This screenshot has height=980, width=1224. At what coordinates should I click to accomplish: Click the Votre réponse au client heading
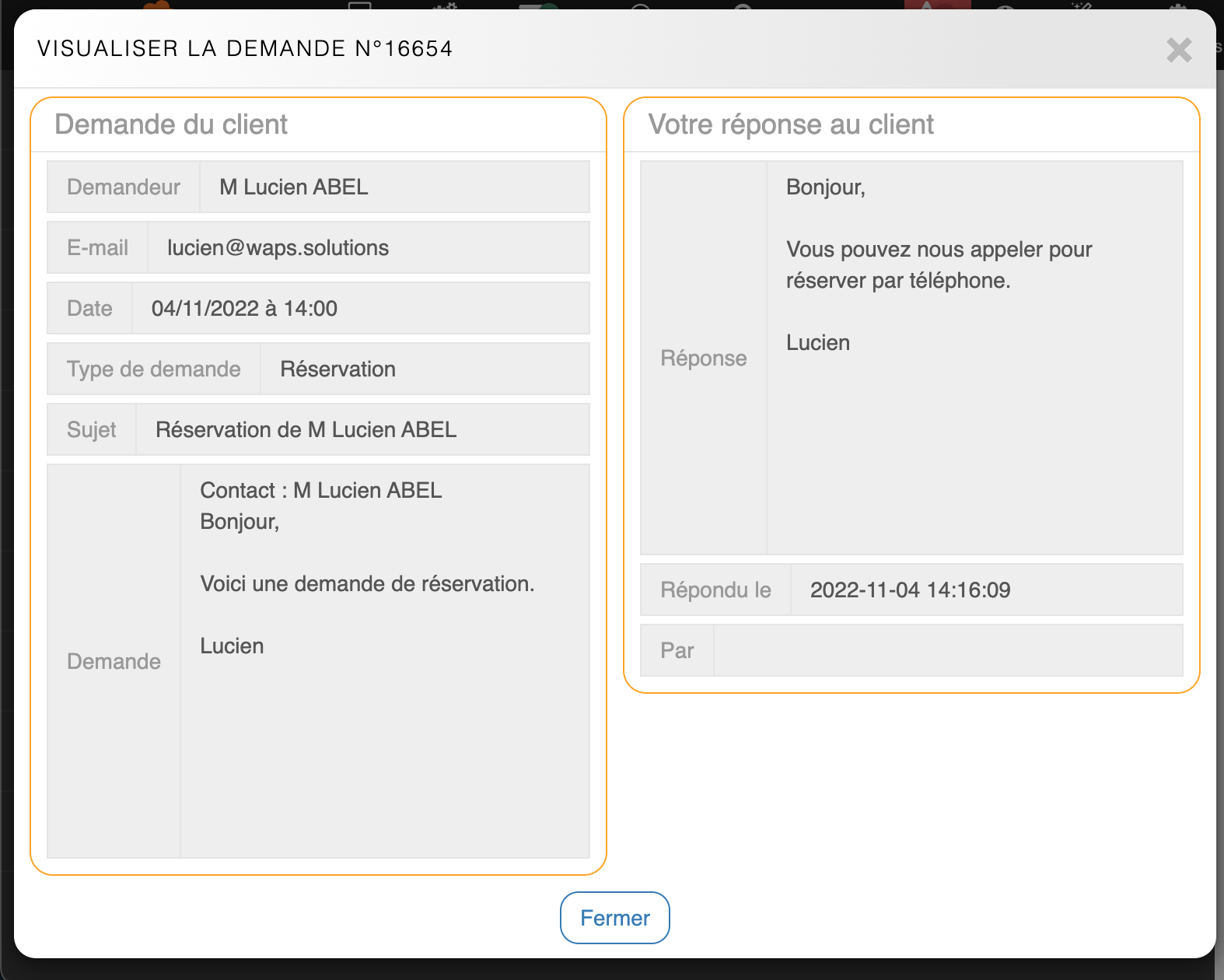tap(791, 124)
